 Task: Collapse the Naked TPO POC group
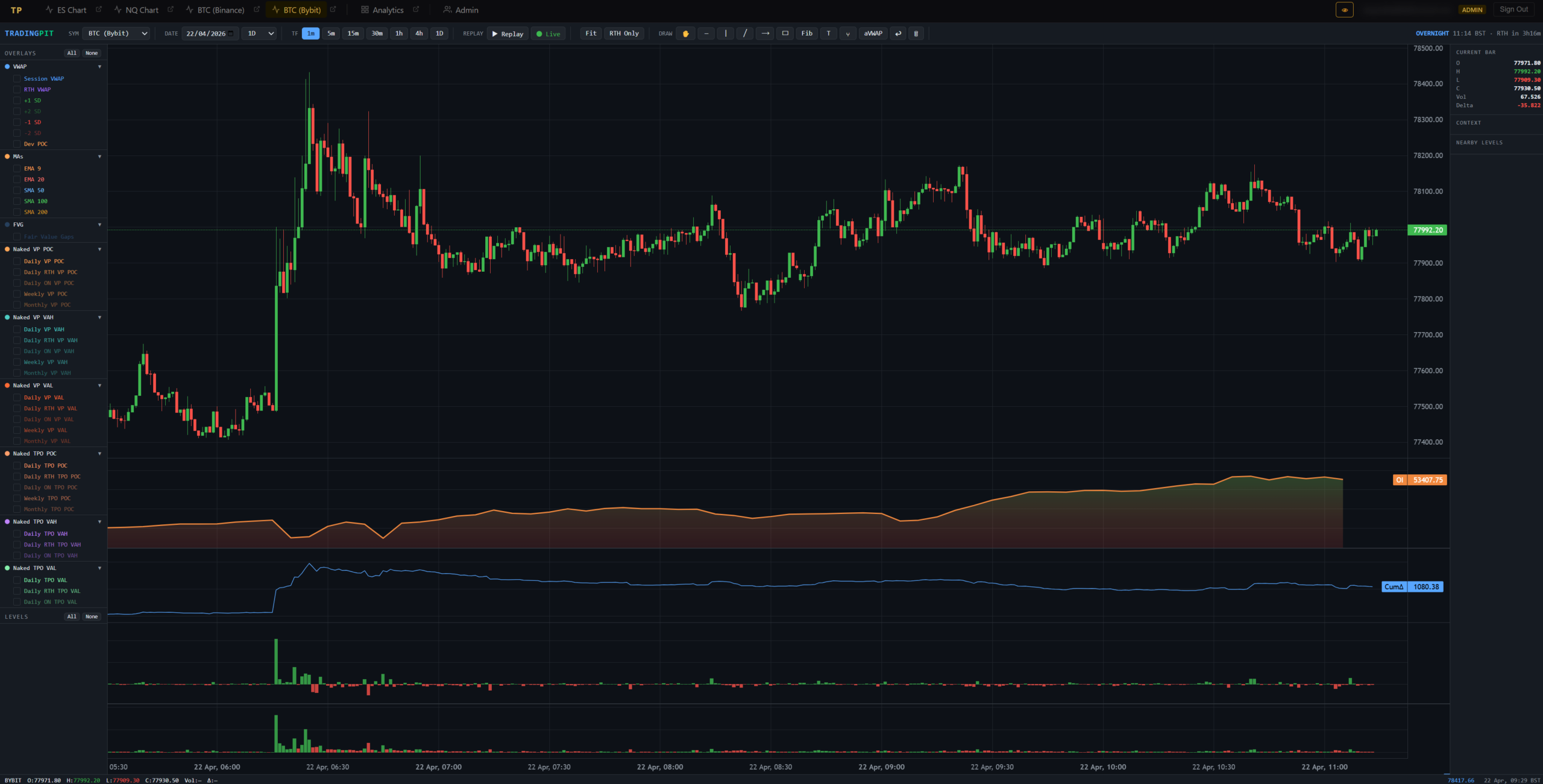[x=99, y=454]
